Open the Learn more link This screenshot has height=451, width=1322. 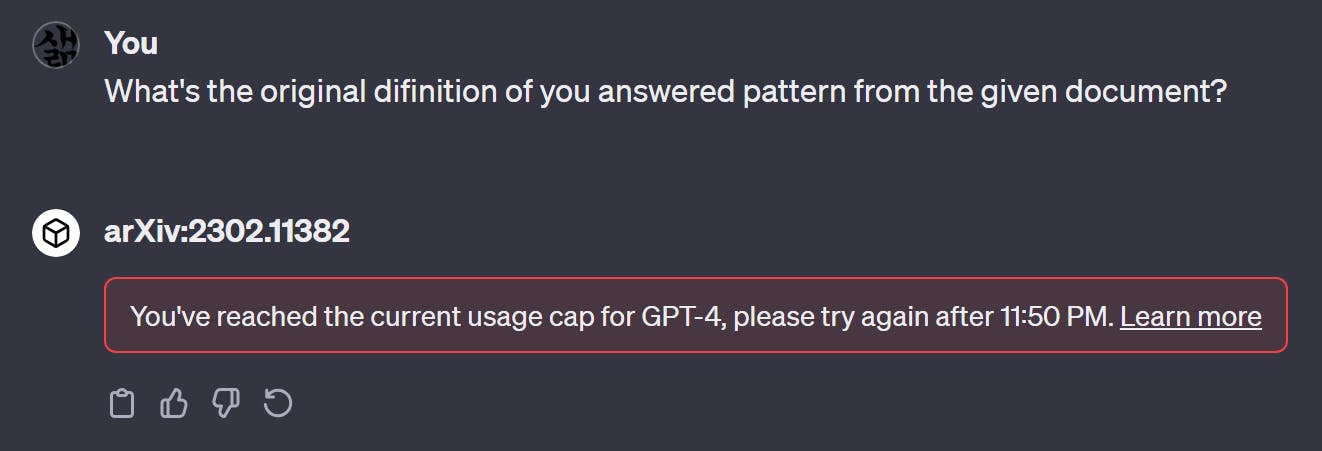(x=1191, y=317)
